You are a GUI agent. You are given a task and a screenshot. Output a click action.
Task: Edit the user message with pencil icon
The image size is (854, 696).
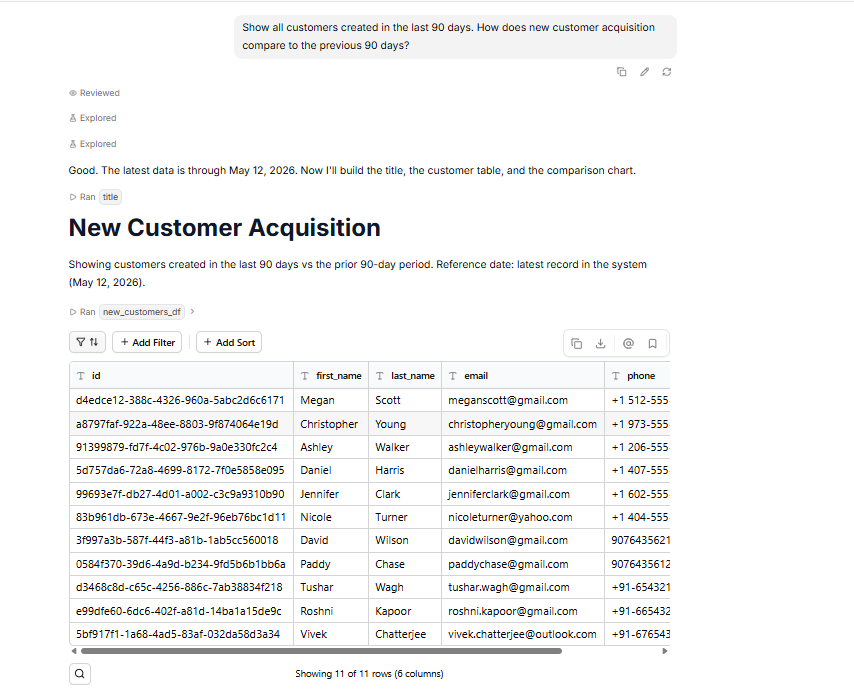644,72
